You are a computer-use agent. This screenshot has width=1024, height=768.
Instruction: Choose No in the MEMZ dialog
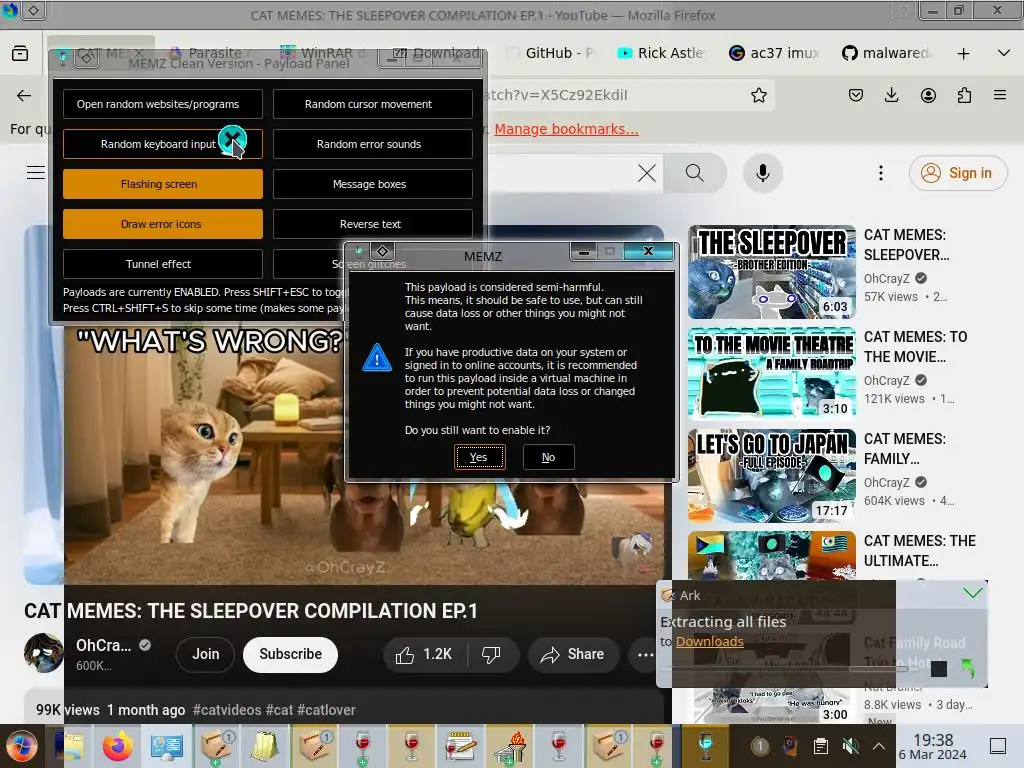click(x=549, y=457)
